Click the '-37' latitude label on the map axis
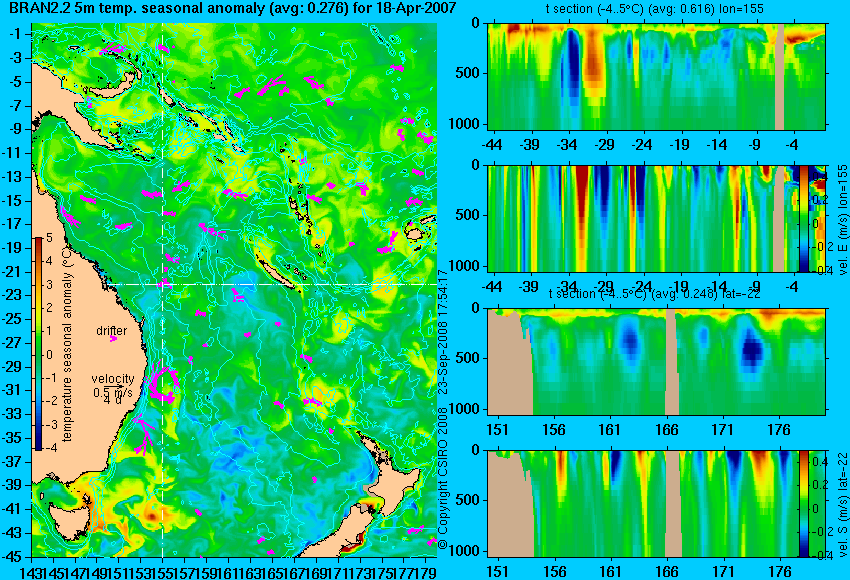This screenshot has width=850, height=580. (x=12, y=462)
